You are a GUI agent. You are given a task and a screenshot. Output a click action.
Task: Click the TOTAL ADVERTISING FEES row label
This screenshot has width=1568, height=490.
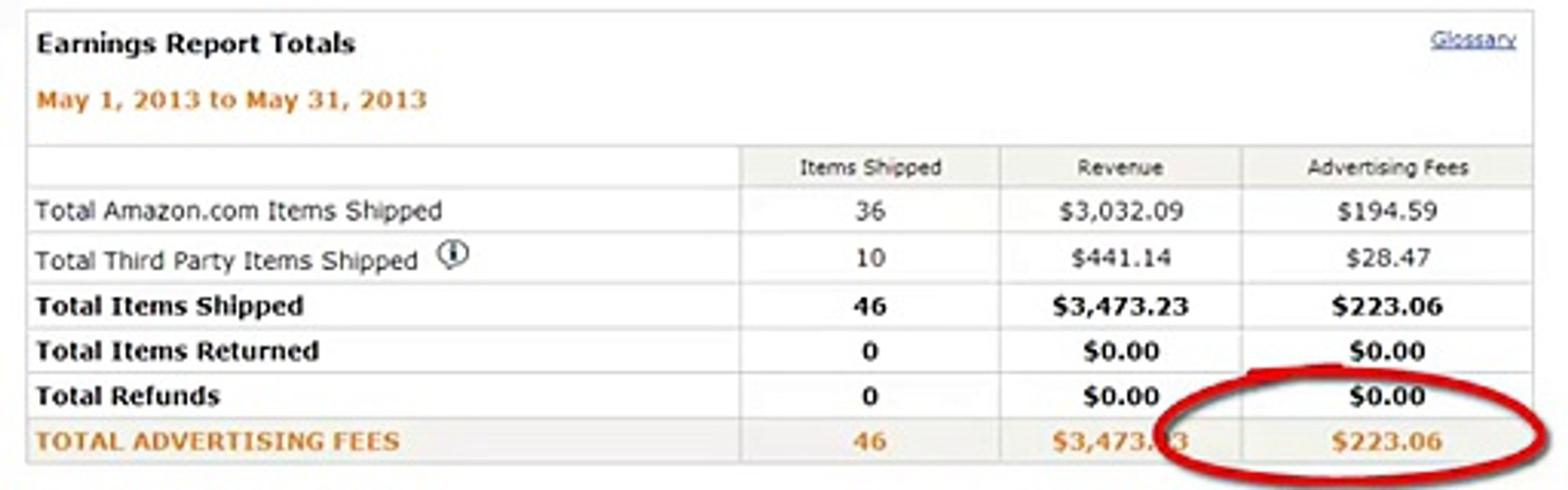click(218, 441)
